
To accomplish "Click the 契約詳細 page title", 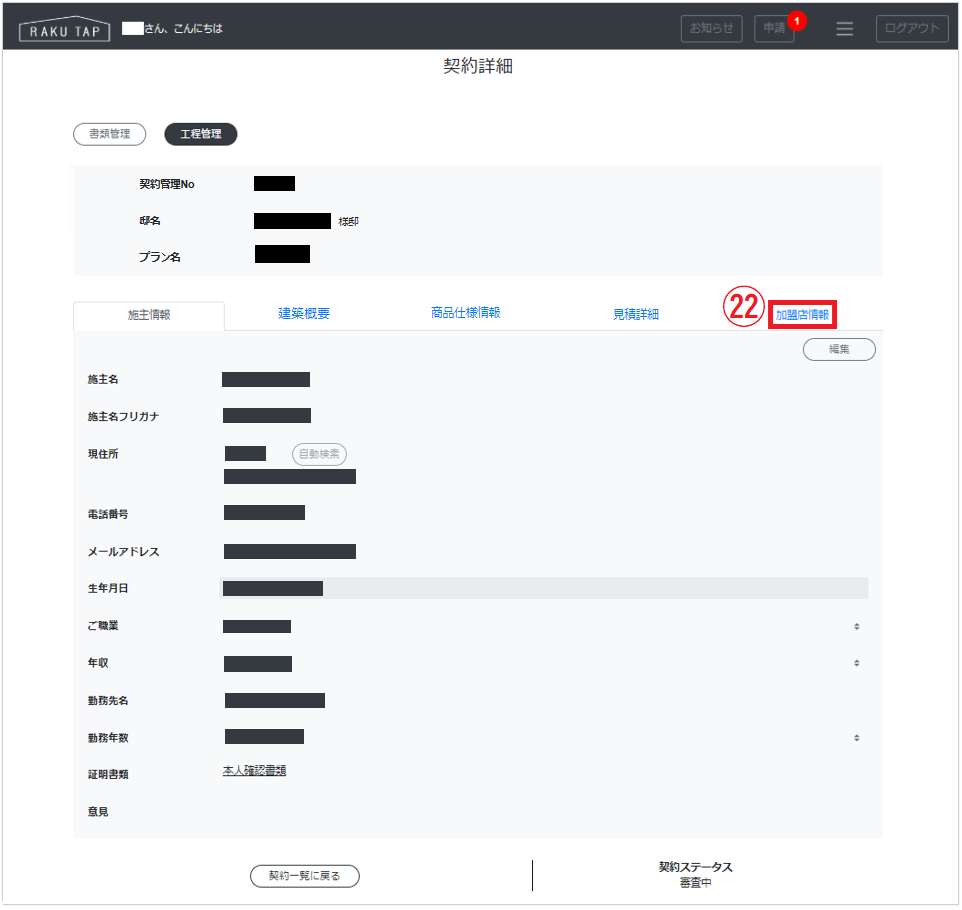I will 478,66.
